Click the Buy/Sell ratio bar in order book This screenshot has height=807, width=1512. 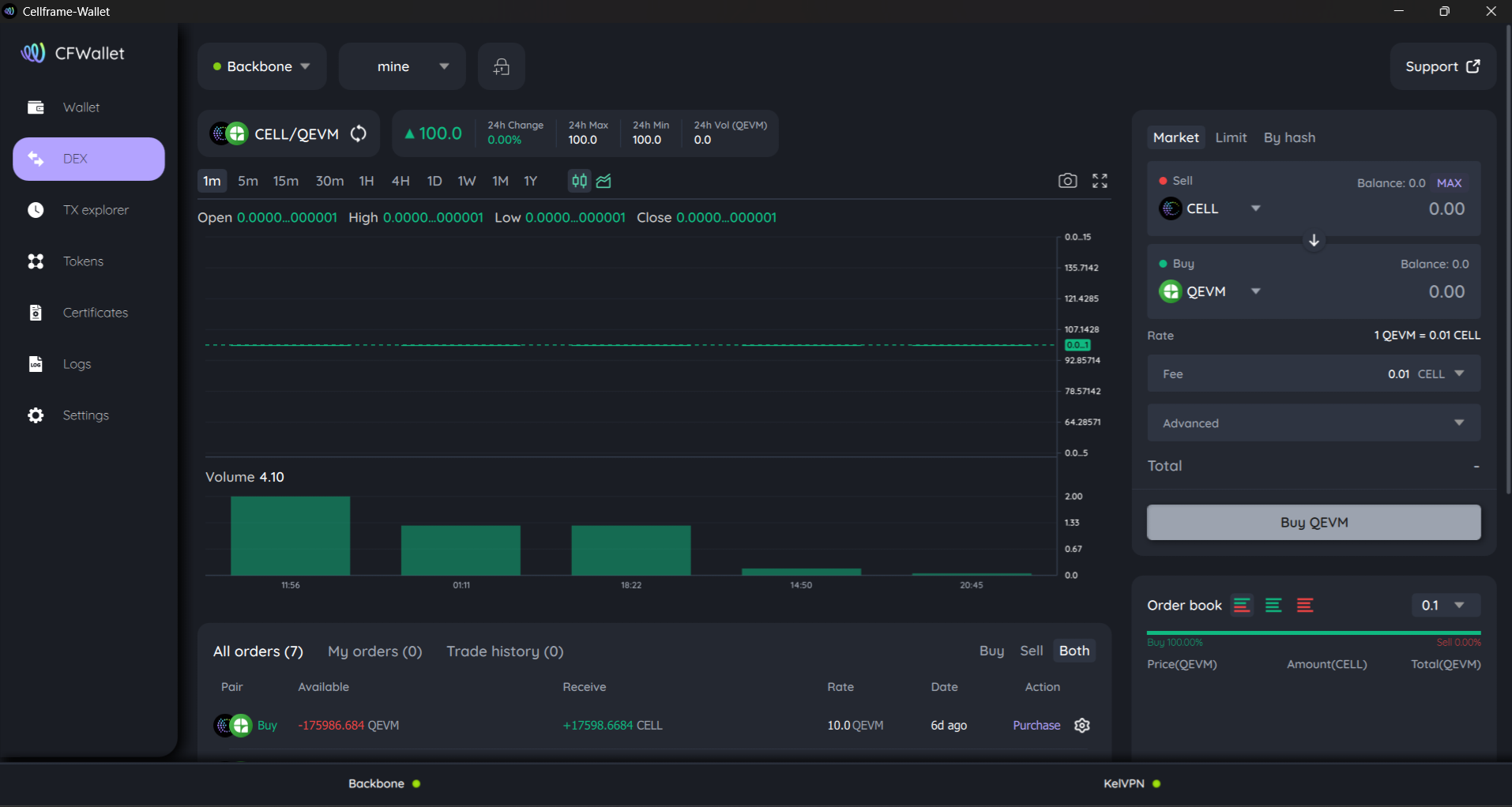click(1314, 633)
